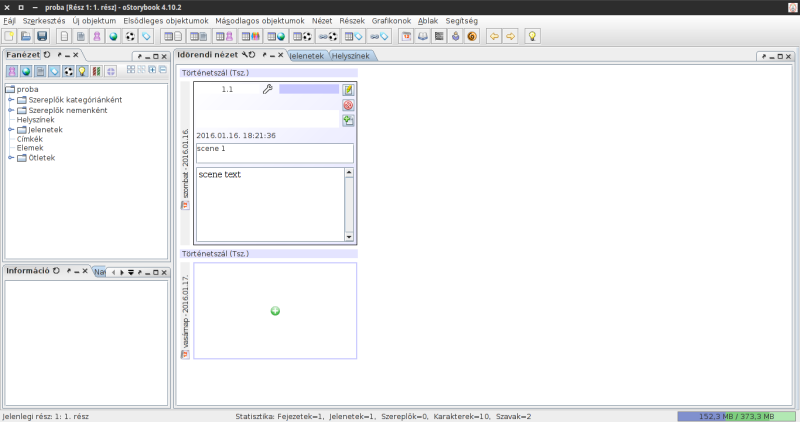Screen dimensions: 800x422
Task: Open a file with the folder toolbar icon
Action: 26,36
